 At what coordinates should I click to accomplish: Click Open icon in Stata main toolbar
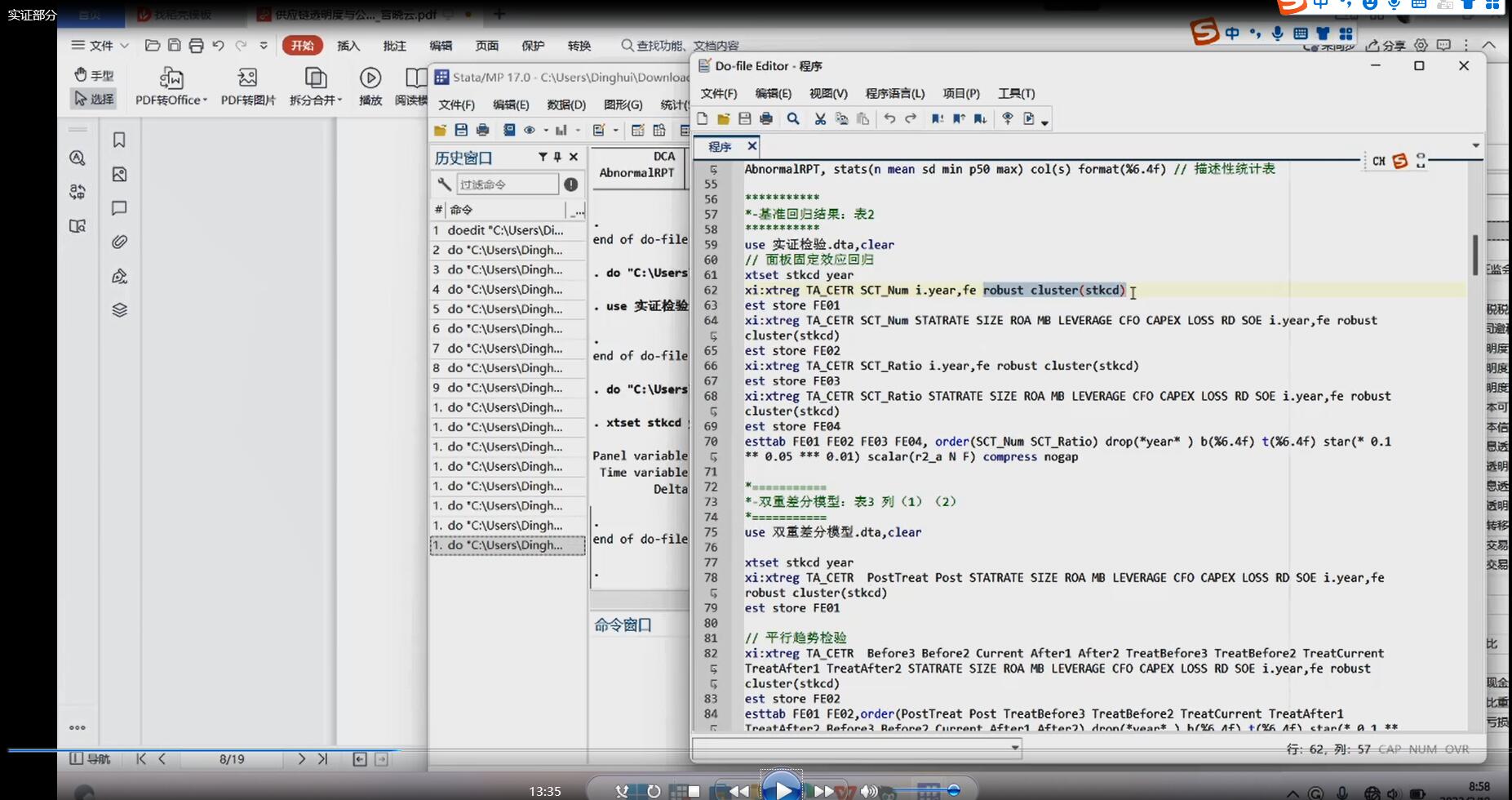click(440, 130)
